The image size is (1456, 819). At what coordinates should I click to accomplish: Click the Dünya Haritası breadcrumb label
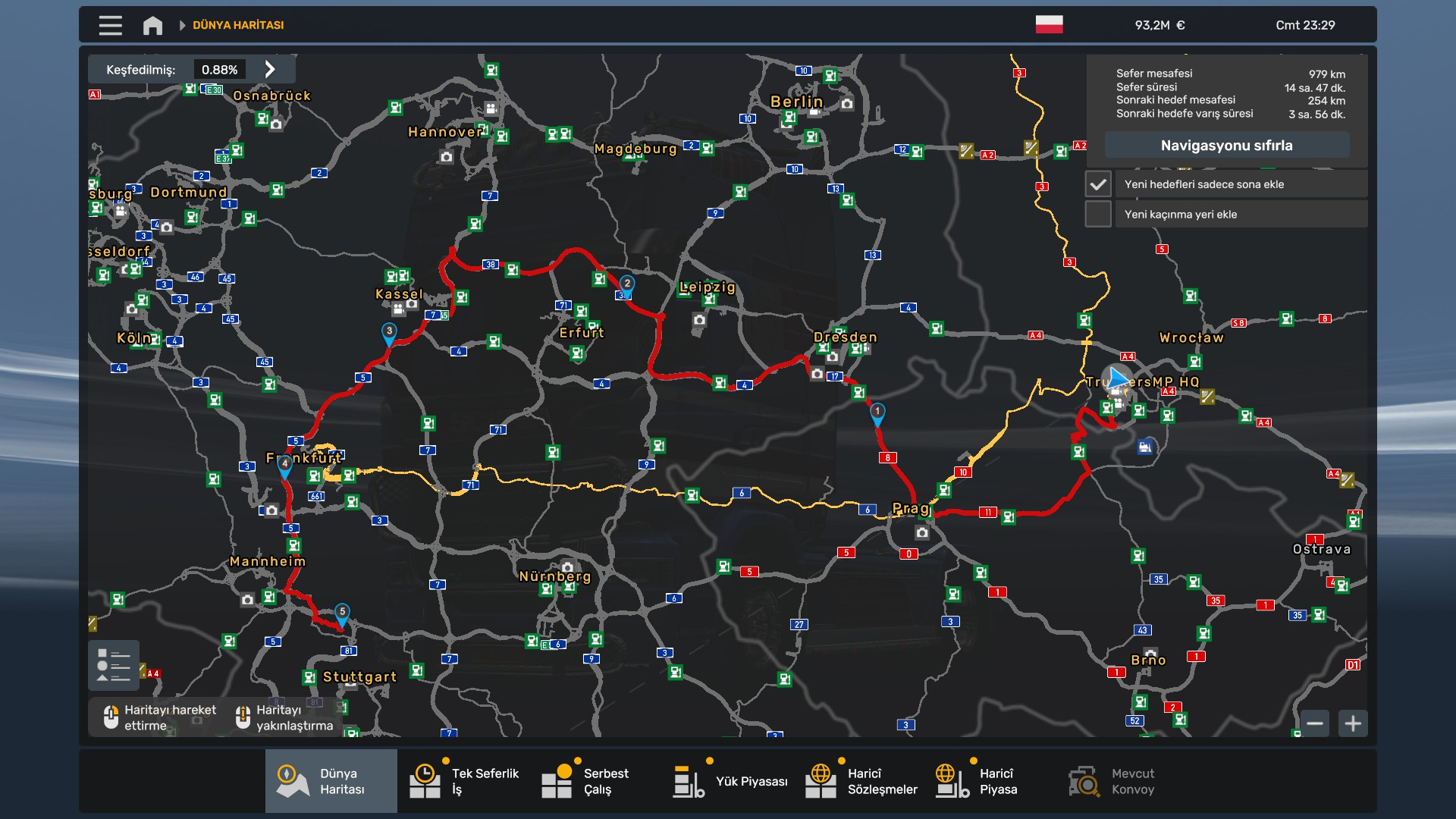tap(238, 25)
